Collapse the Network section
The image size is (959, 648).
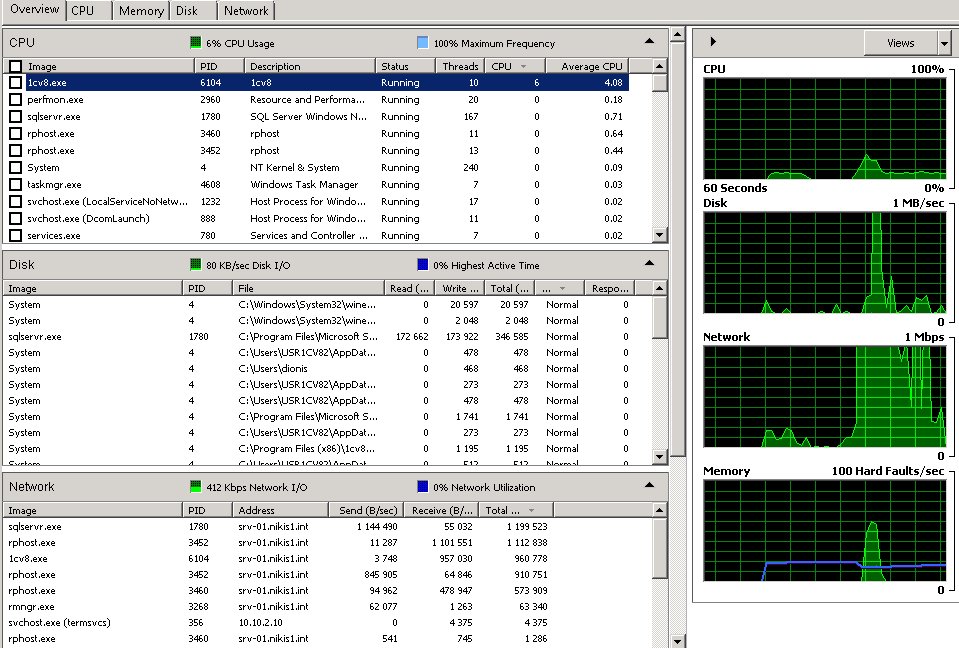pos(650,485)
